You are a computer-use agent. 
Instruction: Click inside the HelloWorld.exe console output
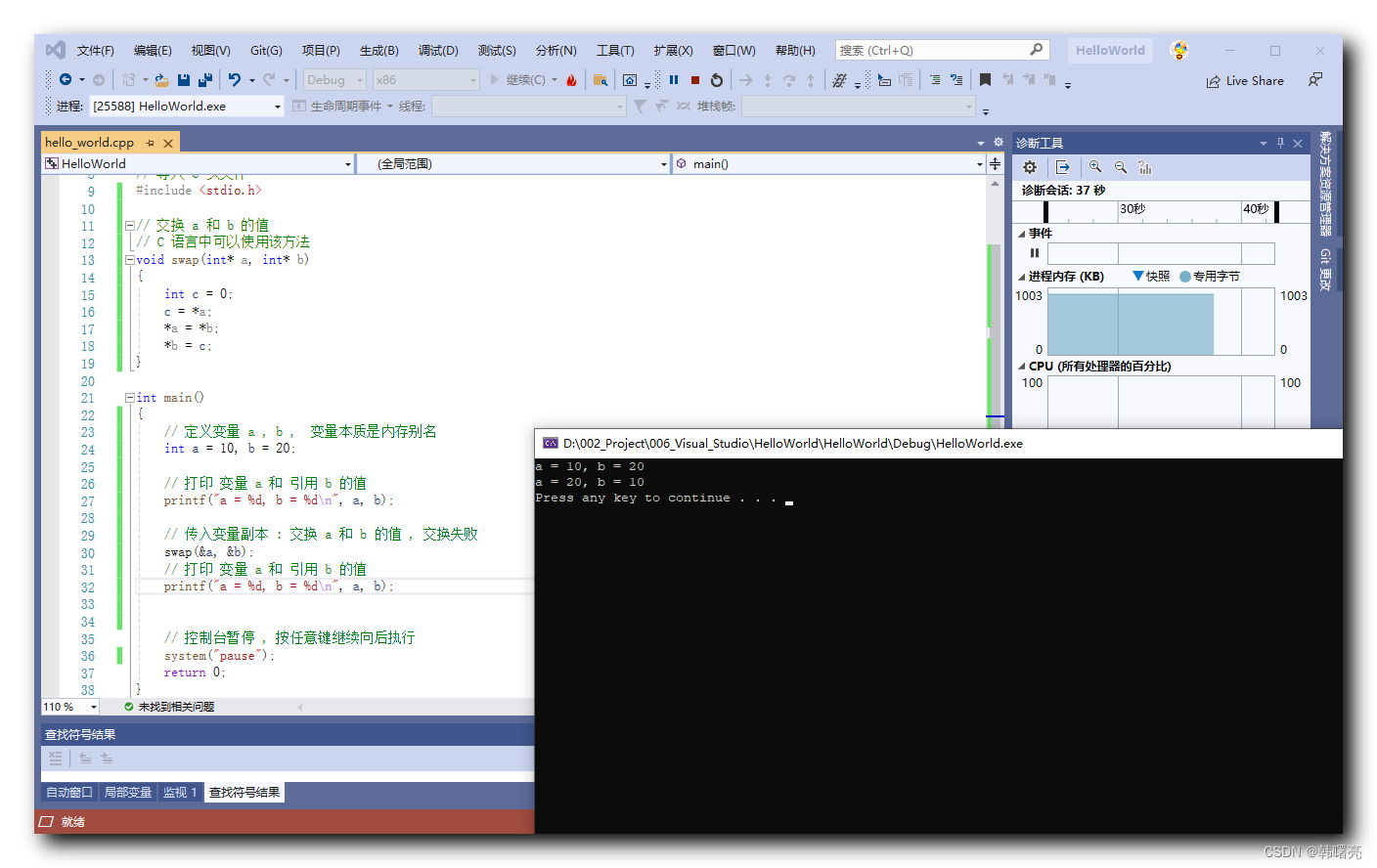[938, 645]
